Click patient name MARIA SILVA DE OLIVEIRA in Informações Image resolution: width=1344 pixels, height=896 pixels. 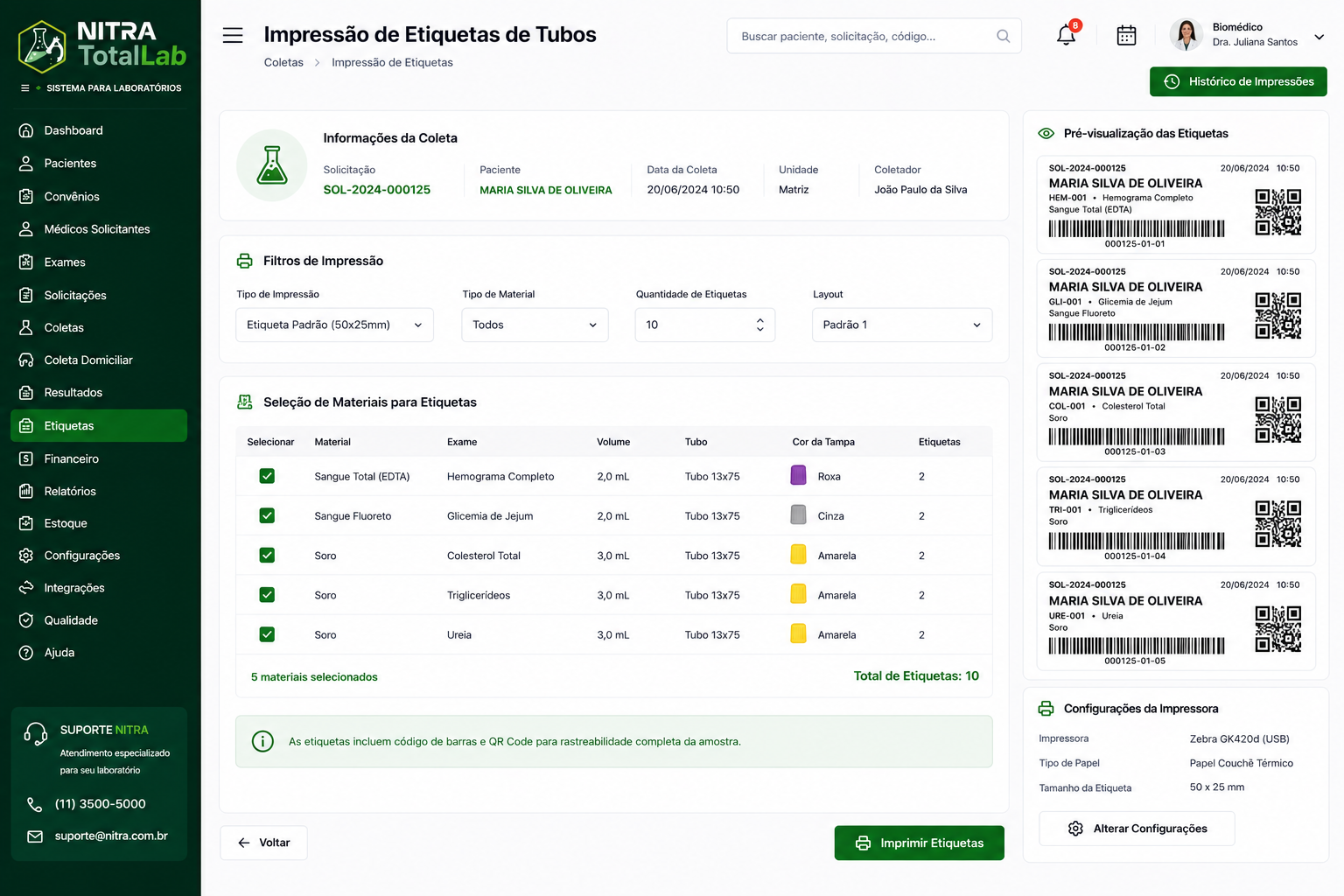pyautogui.click(x=546, y=190)
